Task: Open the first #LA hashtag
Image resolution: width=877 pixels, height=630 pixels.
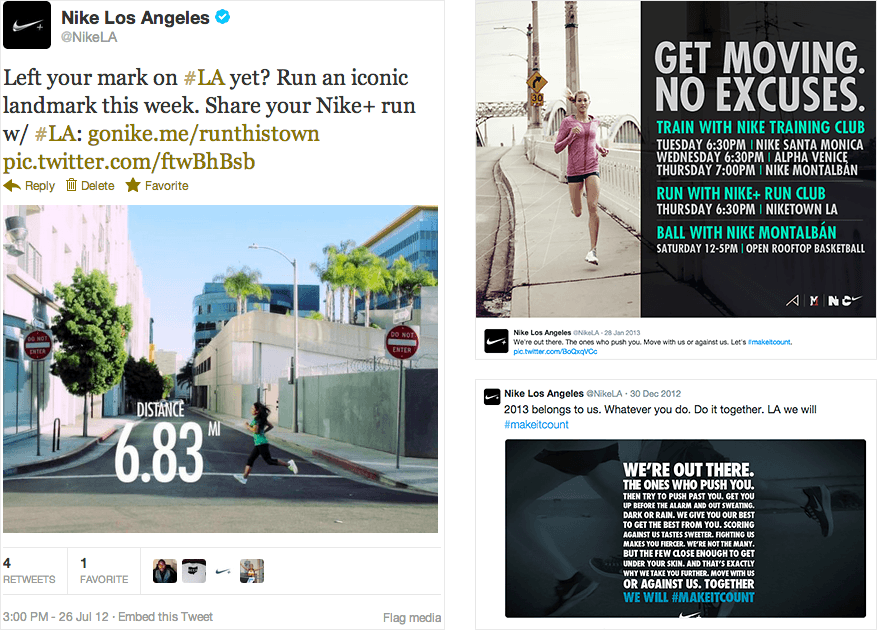Action: coord(204,78)
